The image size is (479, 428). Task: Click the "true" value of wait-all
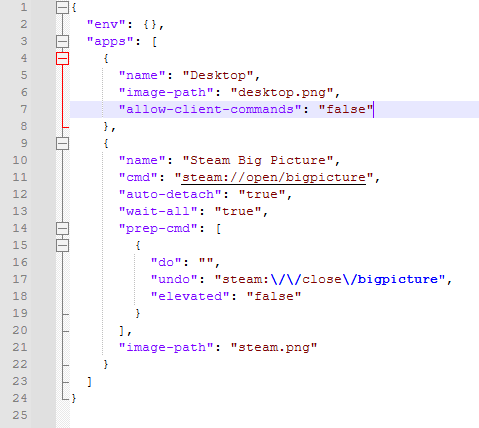[x=238, y=211]
